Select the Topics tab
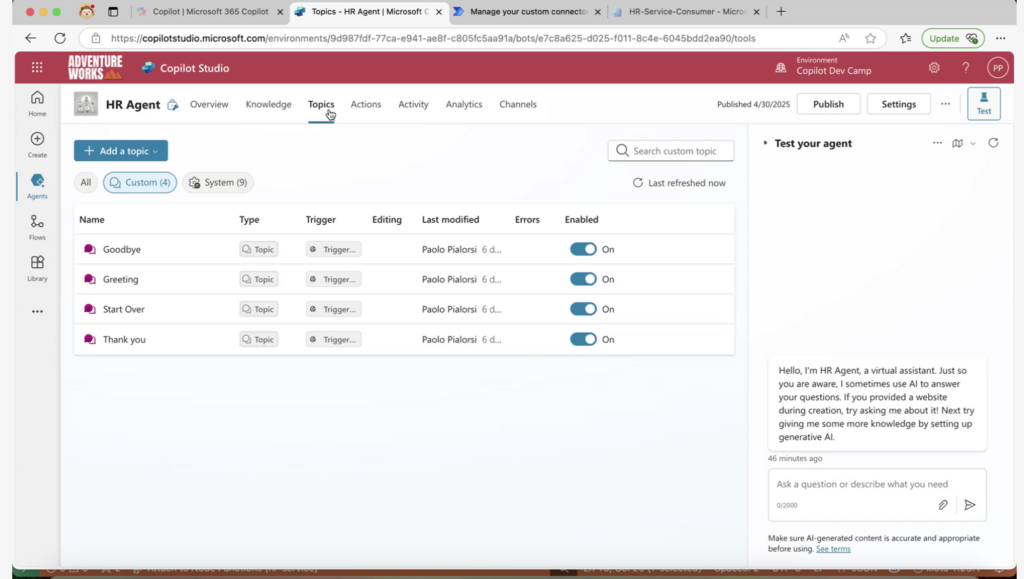This screenshot has height=579, width=1024. (321, 104)
